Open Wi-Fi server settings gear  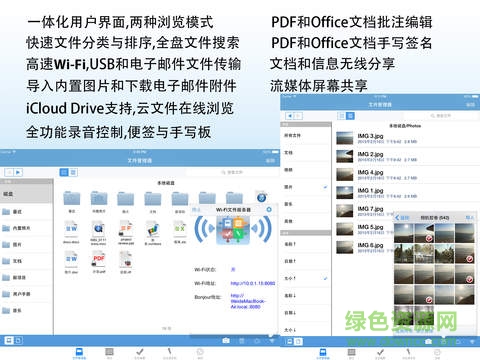[x=269, y=210]
